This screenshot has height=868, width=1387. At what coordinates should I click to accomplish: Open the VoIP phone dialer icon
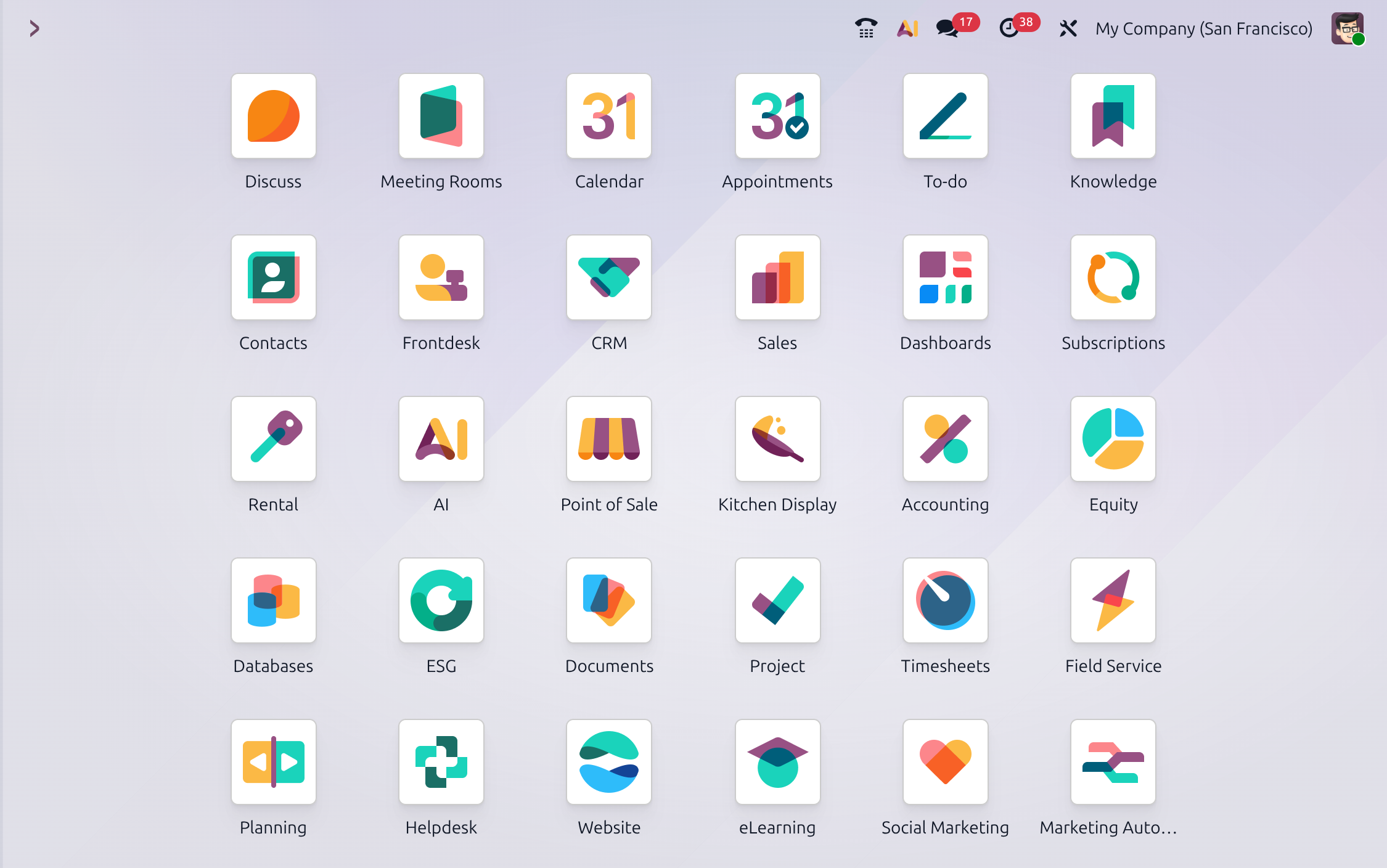(x=866, y=28)
